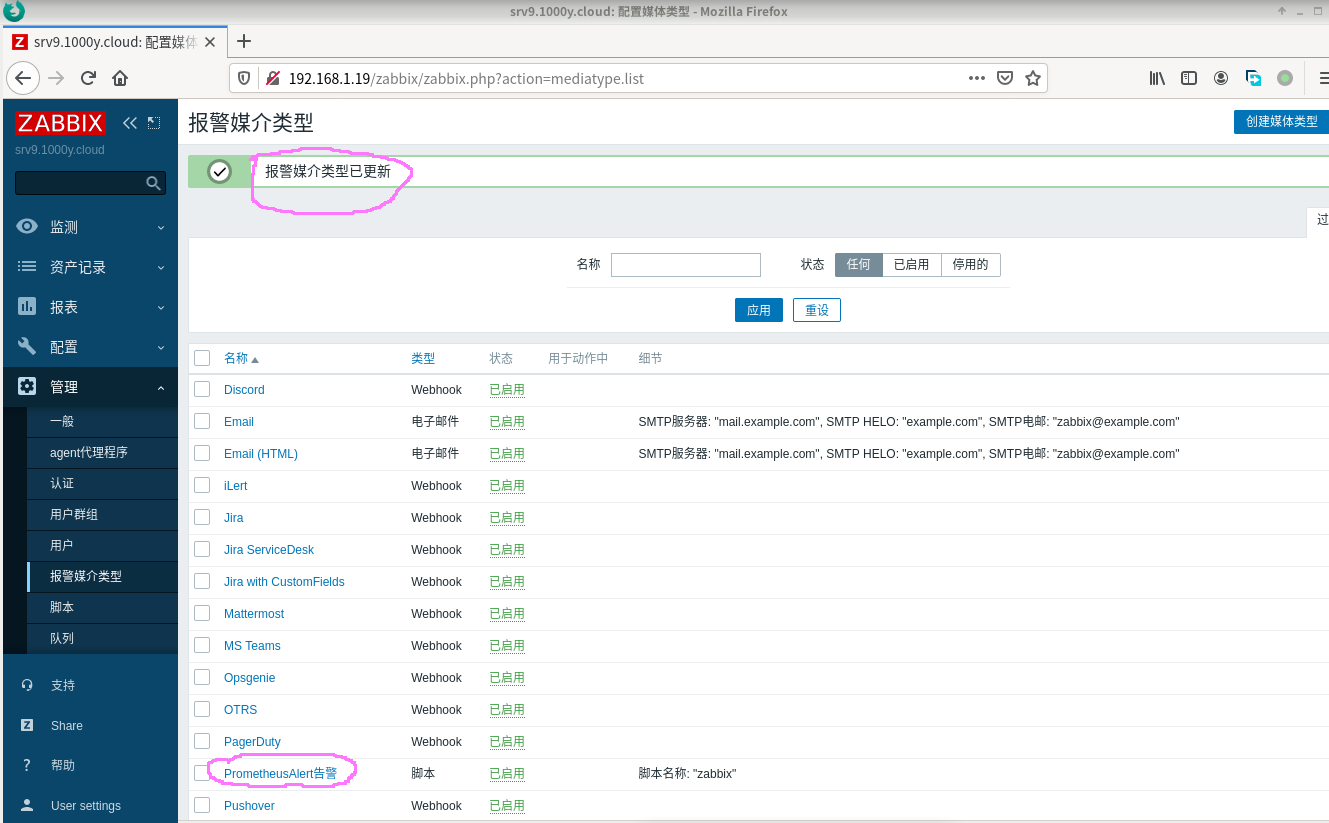Screen dimensions: 1329x823
Task: Open 用户群组 in the sidebar
Action: pyautogui.click(x=103, y=514)
